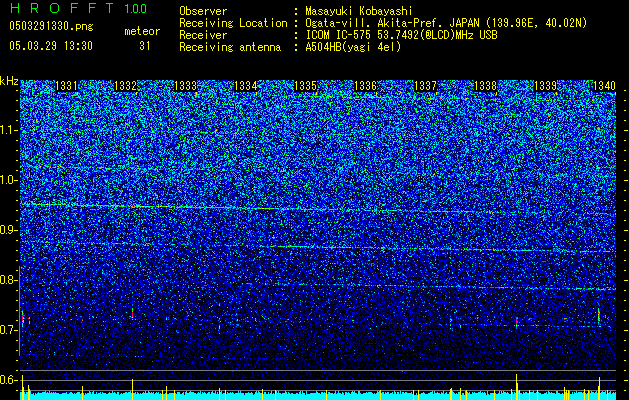Click the 0.8 kHz axis label

pos(9,280)
